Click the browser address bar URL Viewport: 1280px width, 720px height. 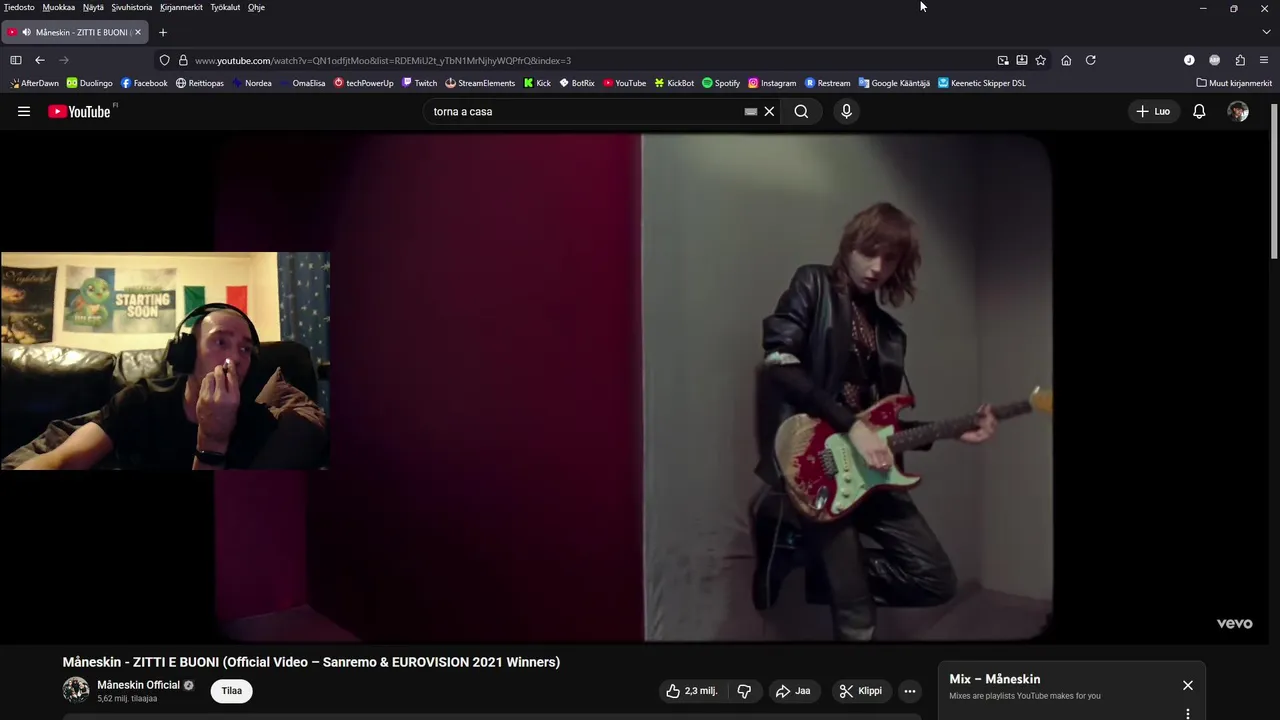point(383,60)
